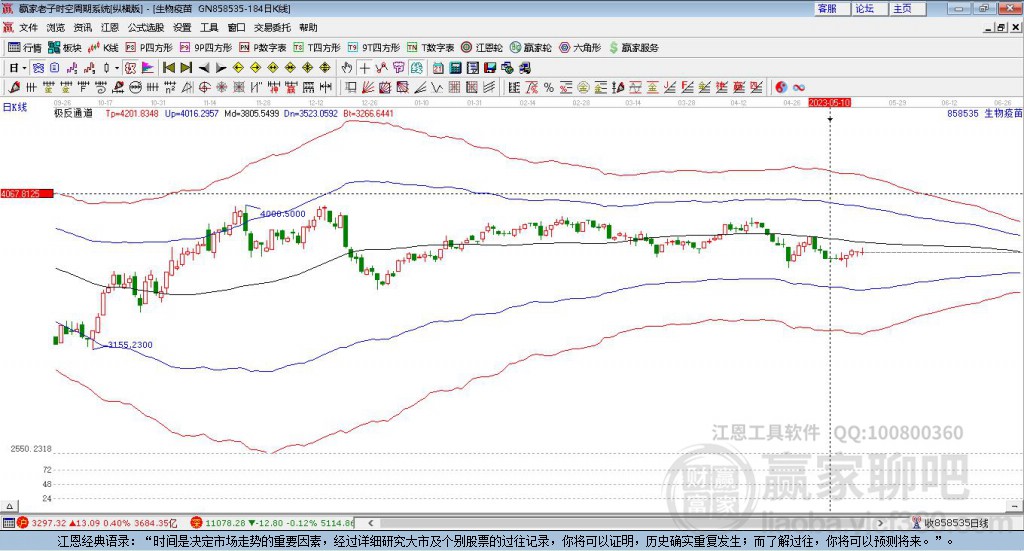1024x551 pixels.
Task: Open the calculator icon
Action: (455, 68)
